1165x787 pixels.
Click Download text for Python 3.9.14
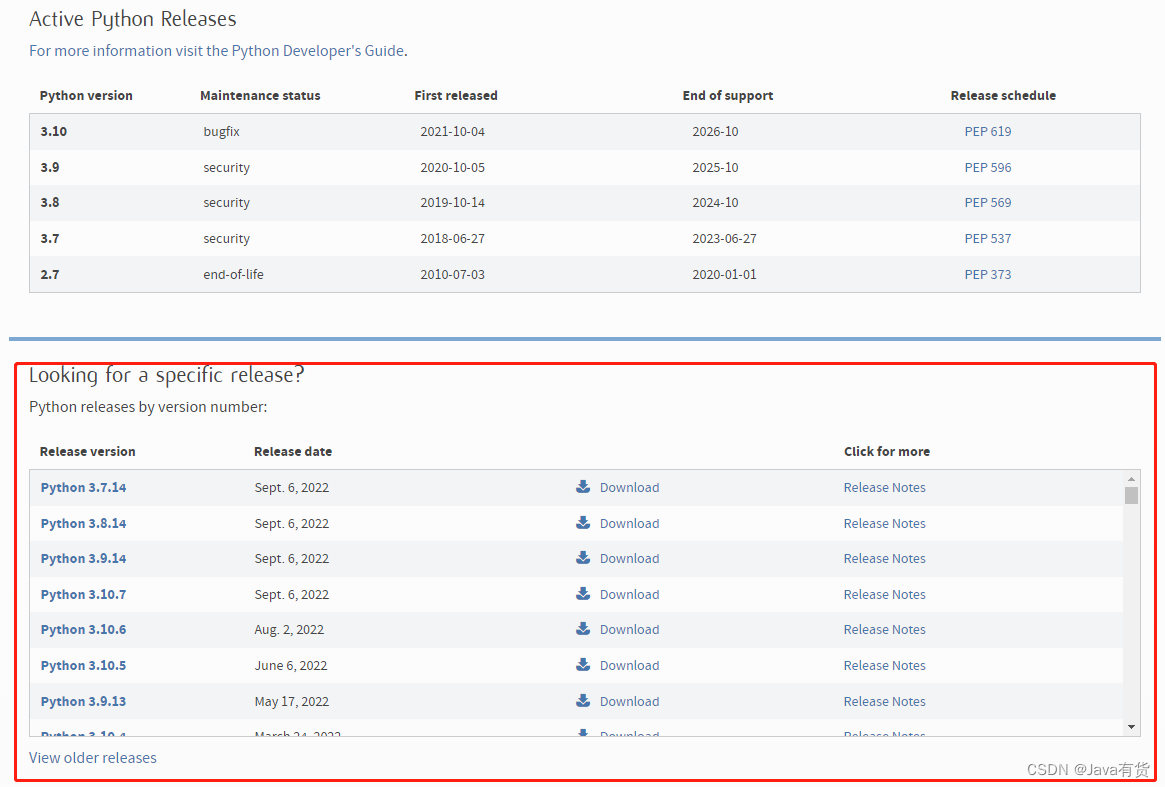(629, 558)
